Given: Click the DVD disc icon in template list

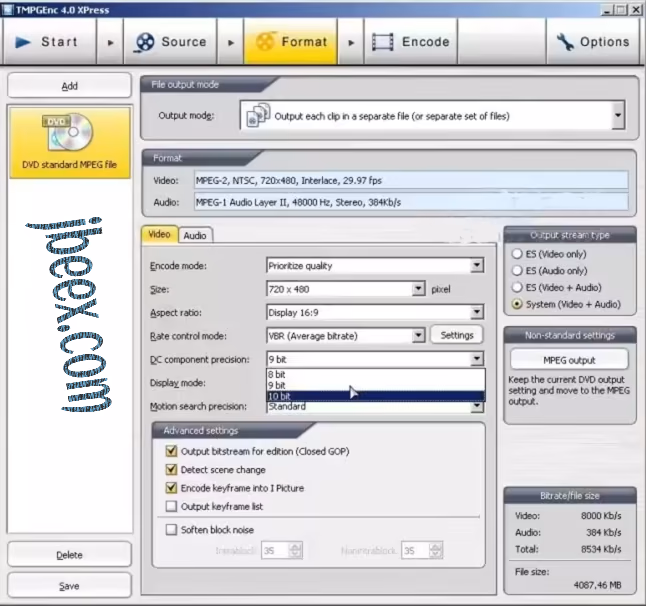Looking at the screenshot, I should click(x=69, y=132).
